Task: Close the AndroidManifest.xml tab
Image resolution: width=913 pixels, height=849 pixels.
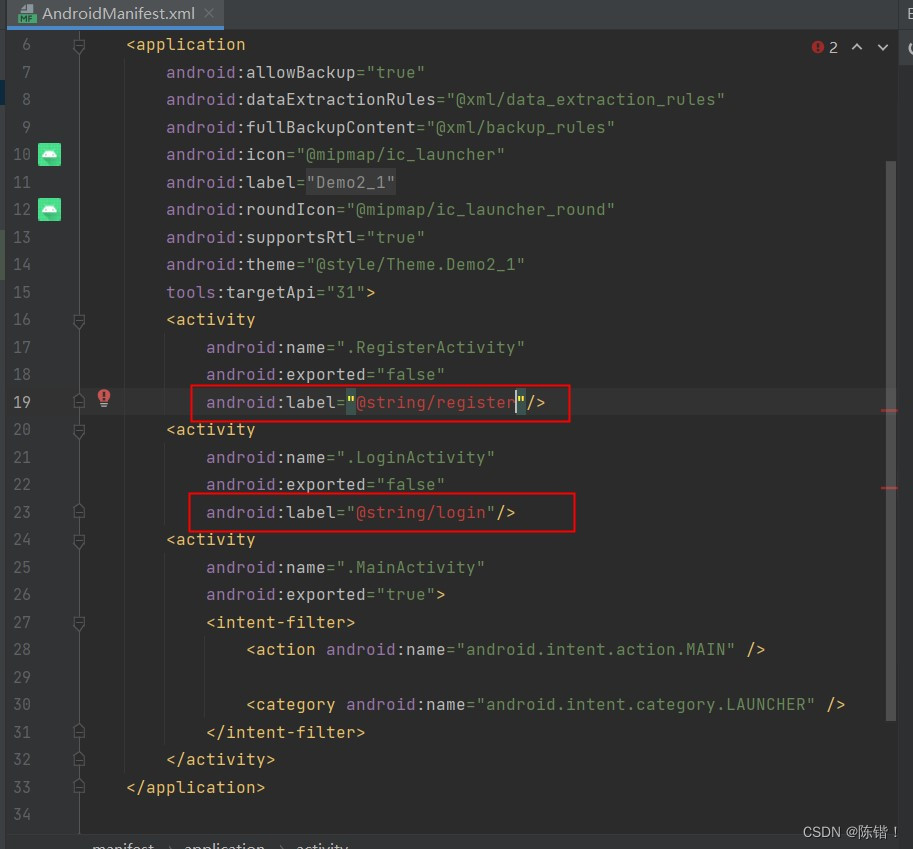Action: [x=208, y=13]
